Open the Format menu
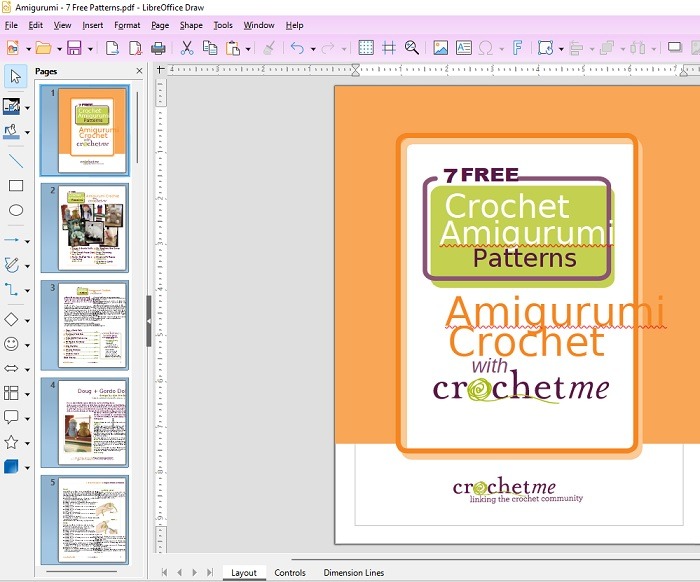Viewport: 700px width, 582px height. pyautogui.click(x=127, y=25)
